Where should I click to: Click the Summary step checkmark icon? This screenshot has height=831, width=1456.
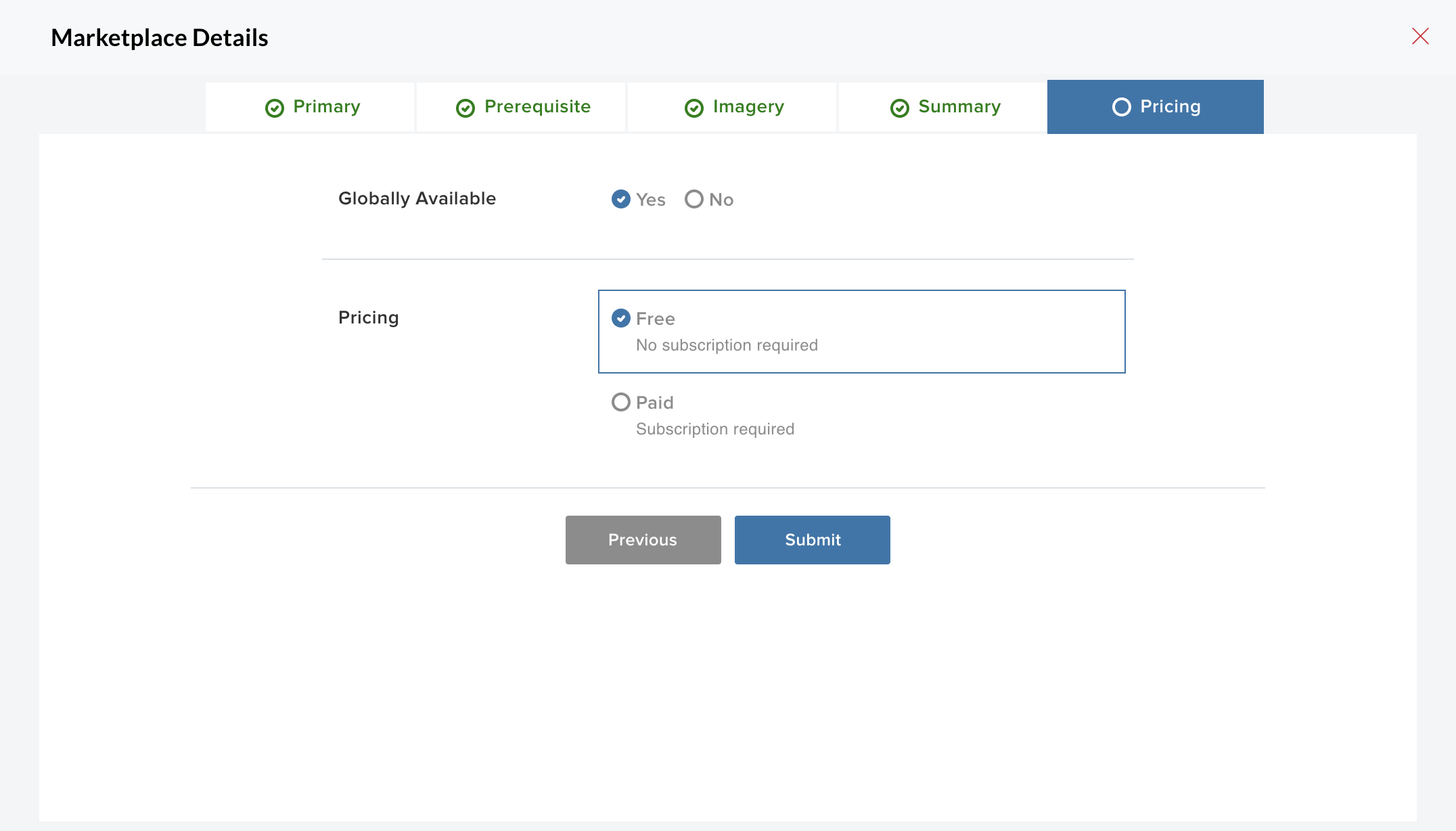click(900, 108)
